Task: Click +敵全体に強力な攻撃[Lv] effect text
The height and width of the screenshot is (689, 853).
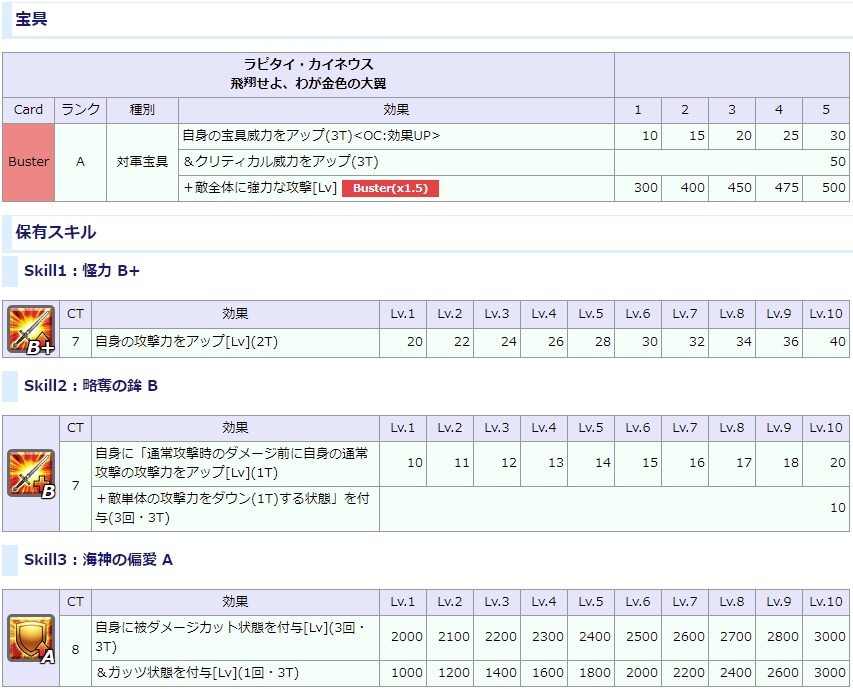Action: coord(260,188)
